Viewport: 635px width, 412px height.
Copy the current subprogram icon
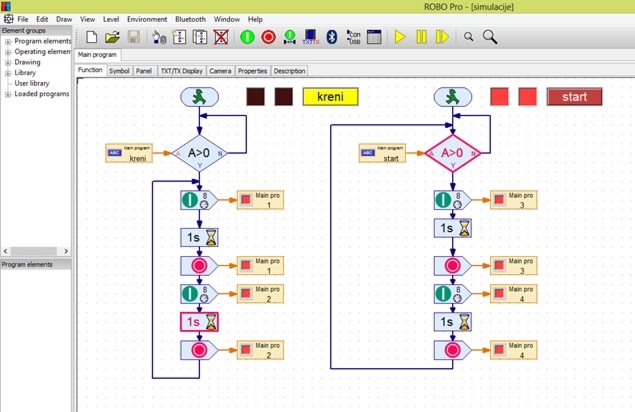(200, 37)
